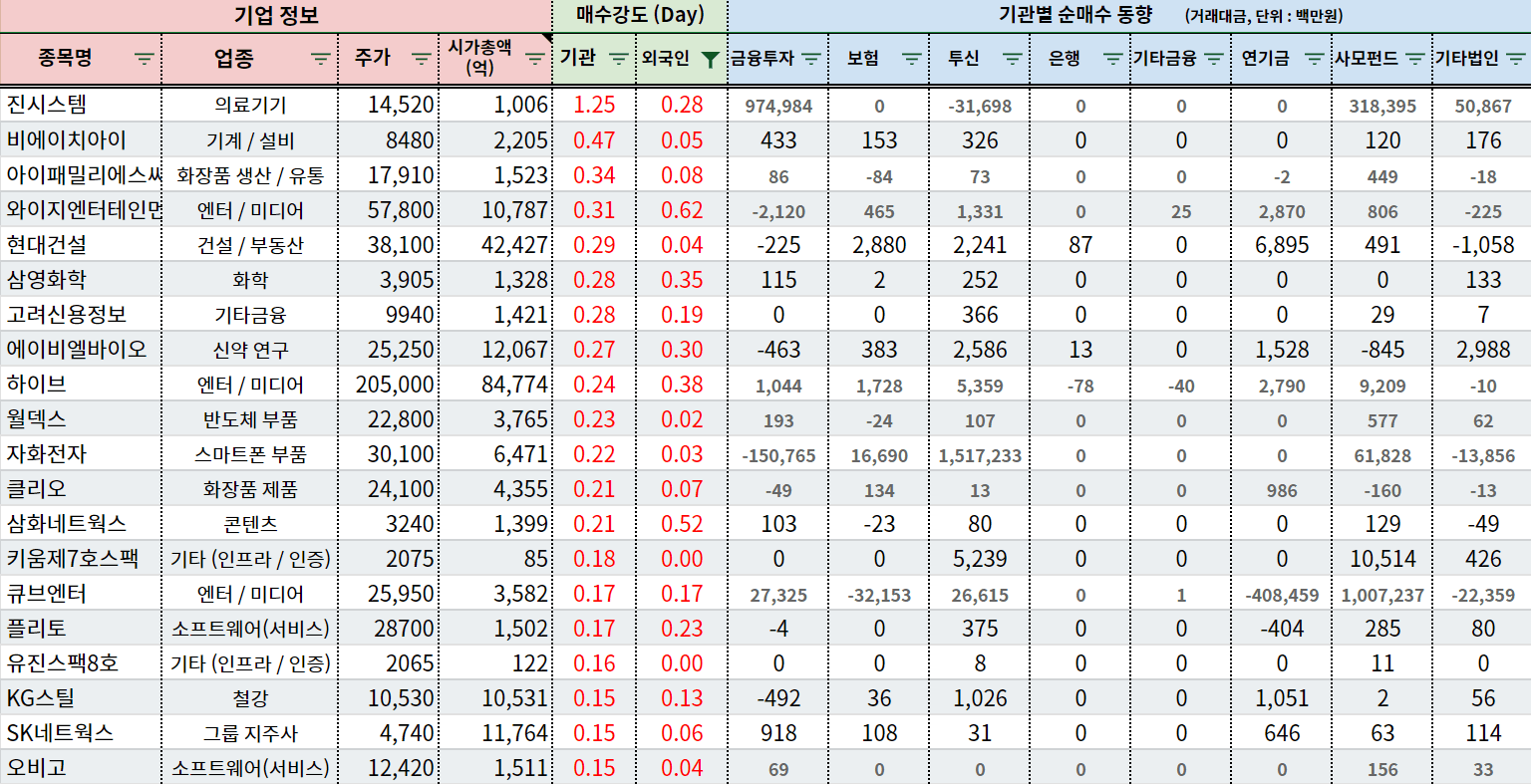The width and height of the screenshot is (1531, 784).
Task: Select the SK네트웍스 stock name cell
Action: (80, 732)
